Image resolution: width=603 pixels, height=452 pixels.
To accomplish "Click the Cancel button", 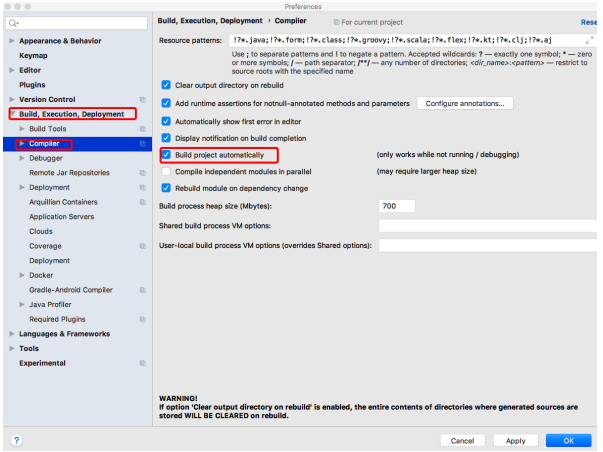I will pyautogui.click(x=462, y=440).
